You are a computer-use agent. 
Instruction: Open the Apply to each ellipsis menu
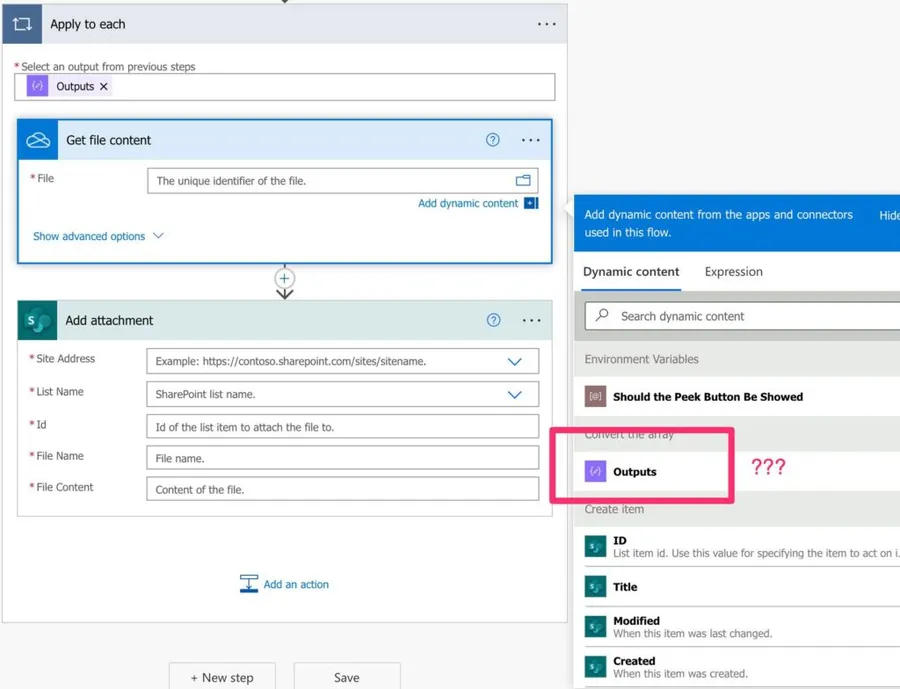pos(546,24)
